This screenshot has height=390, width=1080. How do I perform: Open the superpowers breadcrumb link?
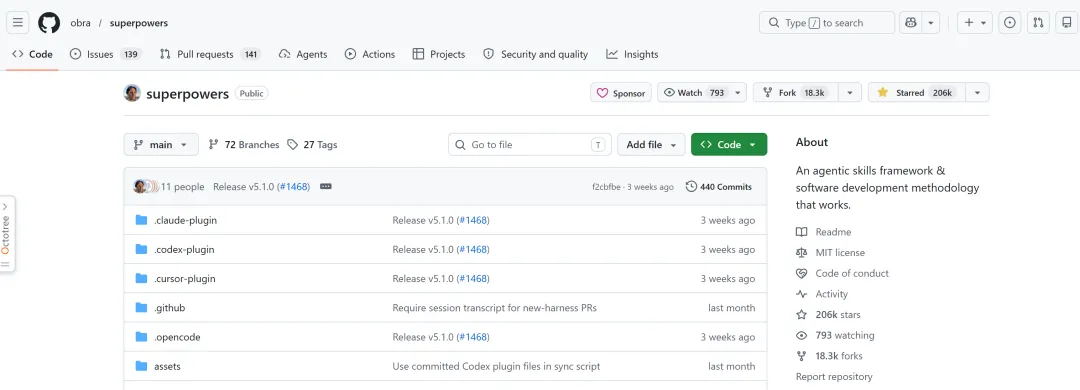138,23
